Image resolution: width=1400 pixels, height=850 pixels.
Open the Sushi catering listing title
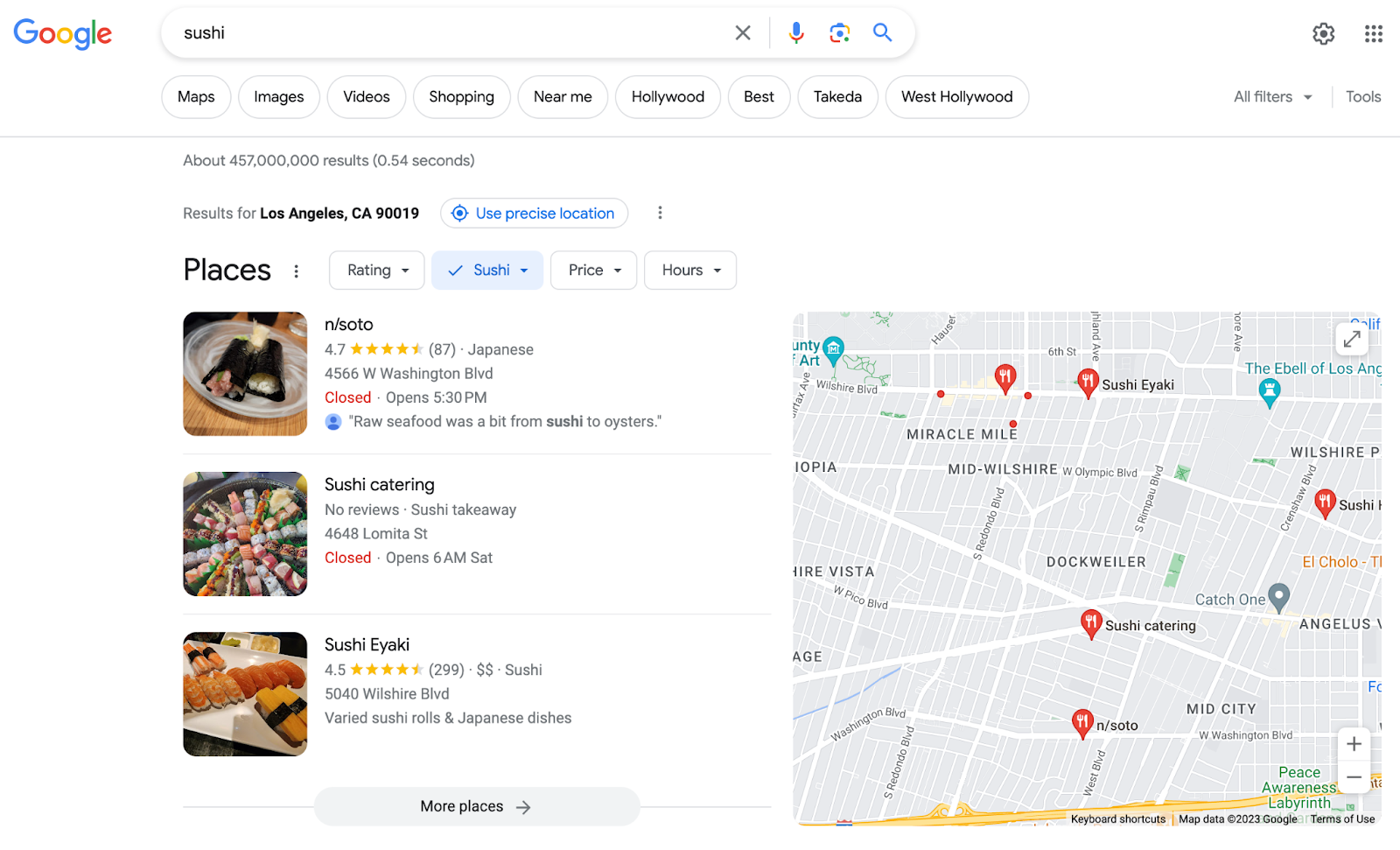pos(380,485)
